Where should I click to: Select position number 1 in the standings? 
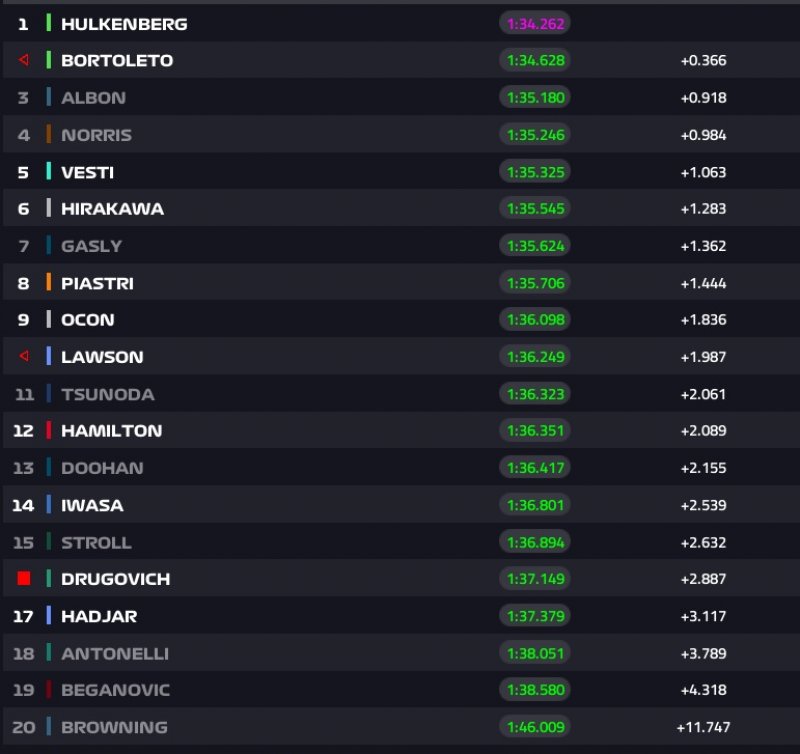pyautogui.click(x=23, y=24)
